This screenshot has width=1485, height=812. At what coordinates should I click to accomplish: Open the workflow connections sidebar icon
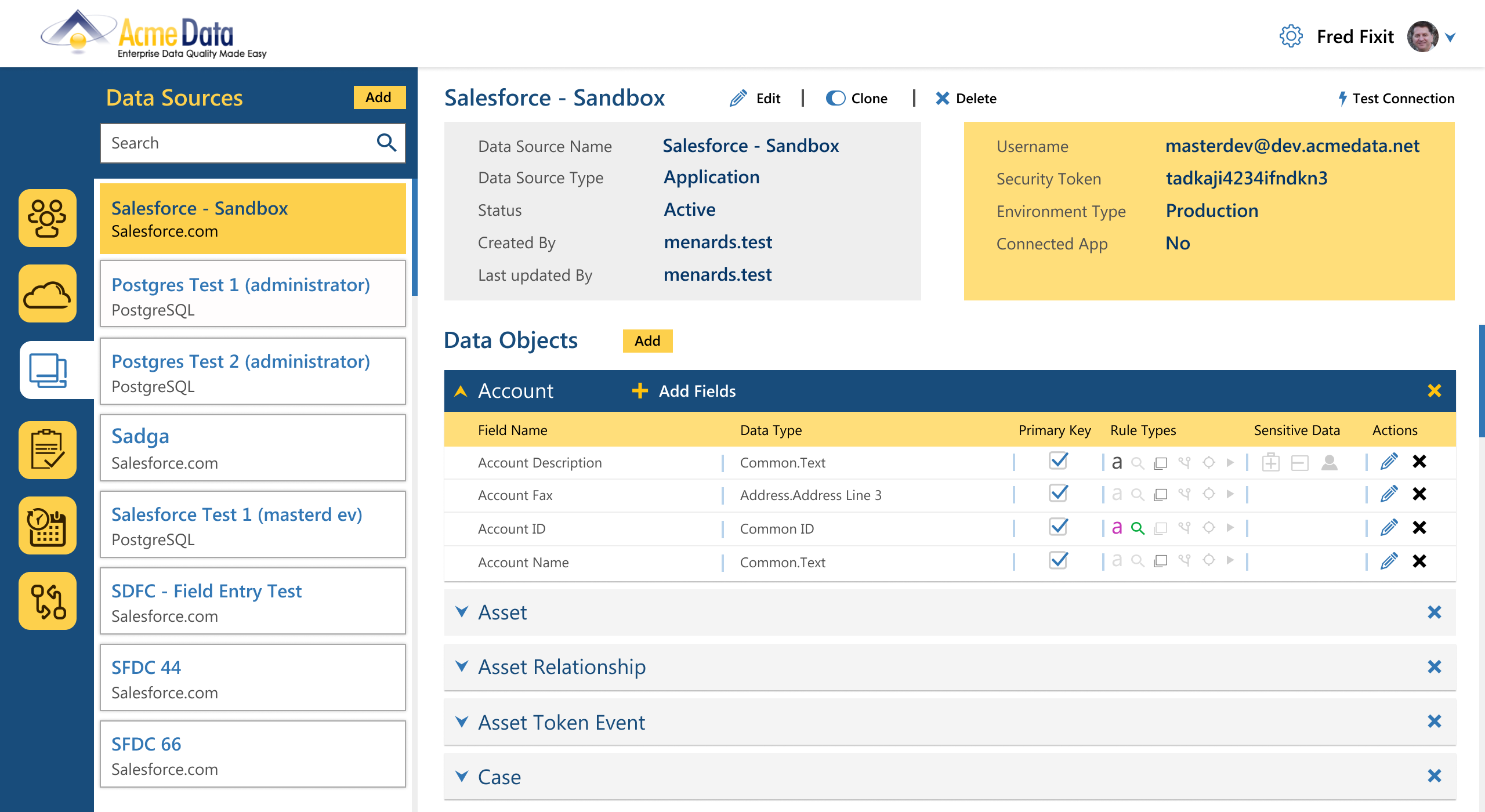point(47,601)
